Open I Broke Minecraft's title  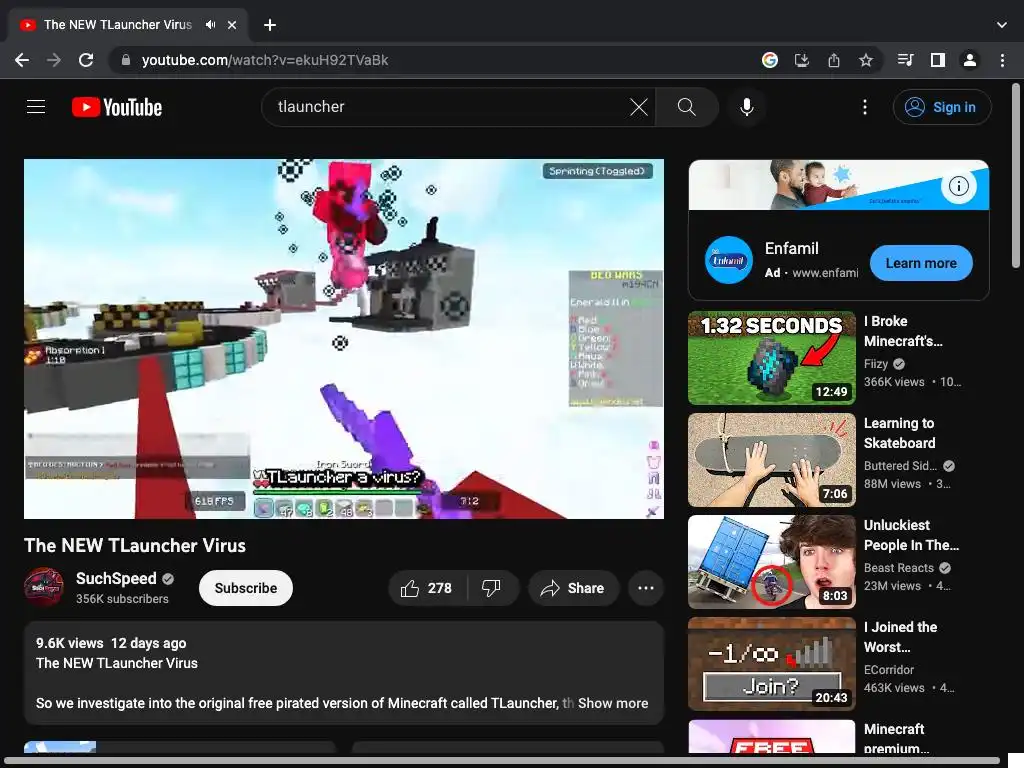(903, 331)
